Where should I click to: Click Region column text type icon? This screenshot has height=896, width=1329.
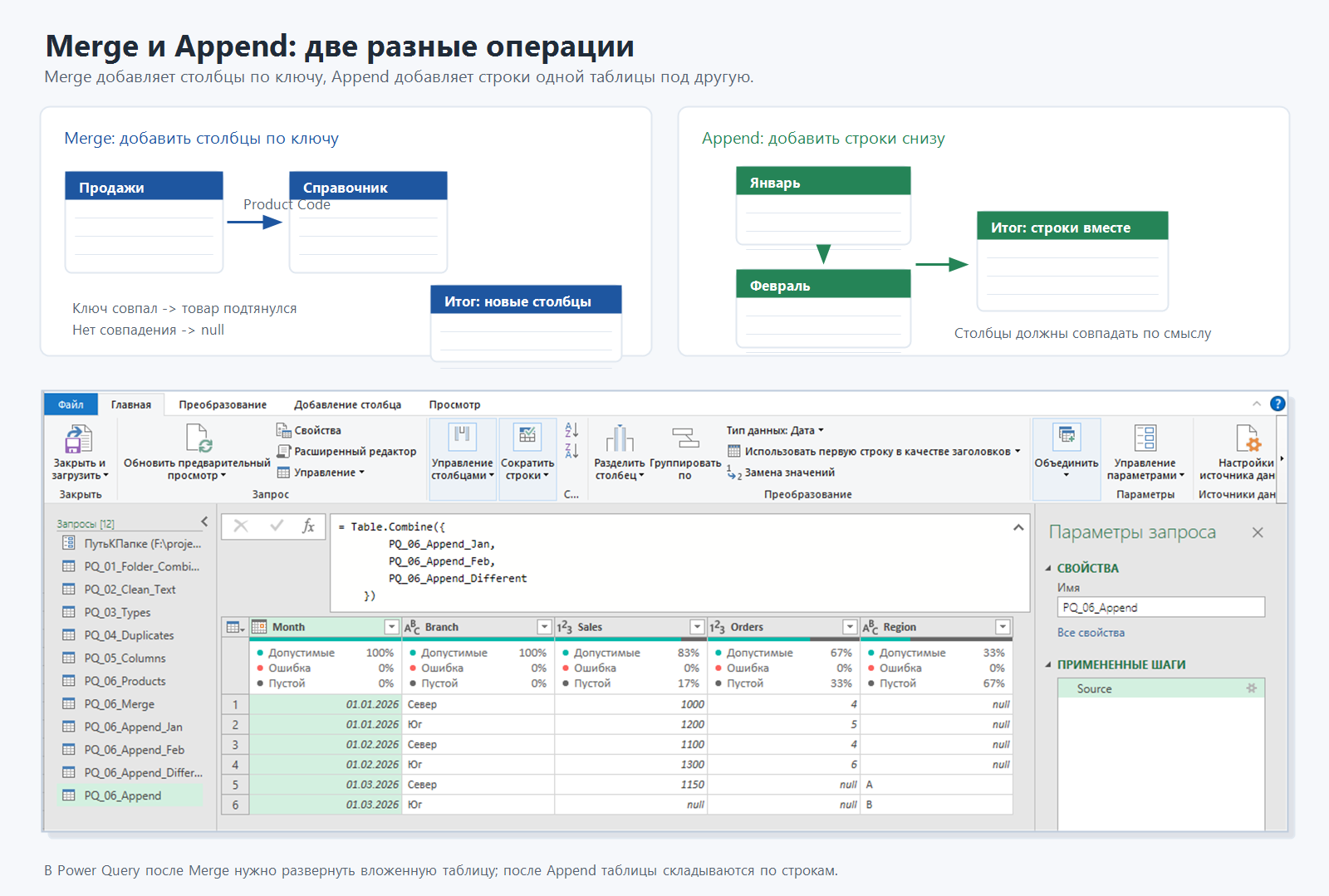(x=870, y=627)
